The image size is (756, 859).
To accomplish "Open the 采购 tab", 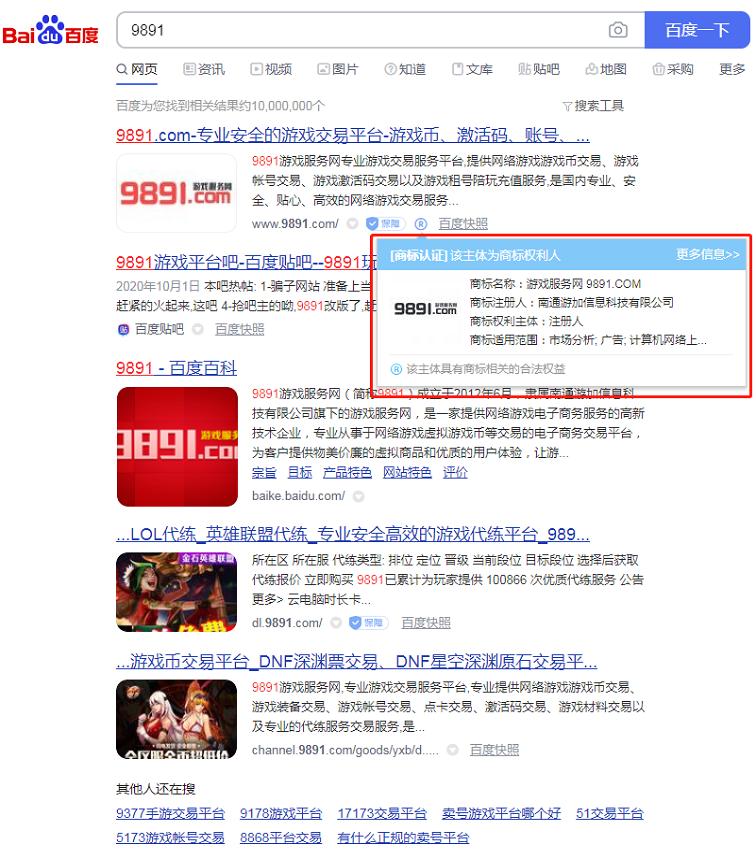I will pyautogui.click(x=673, y=69).
